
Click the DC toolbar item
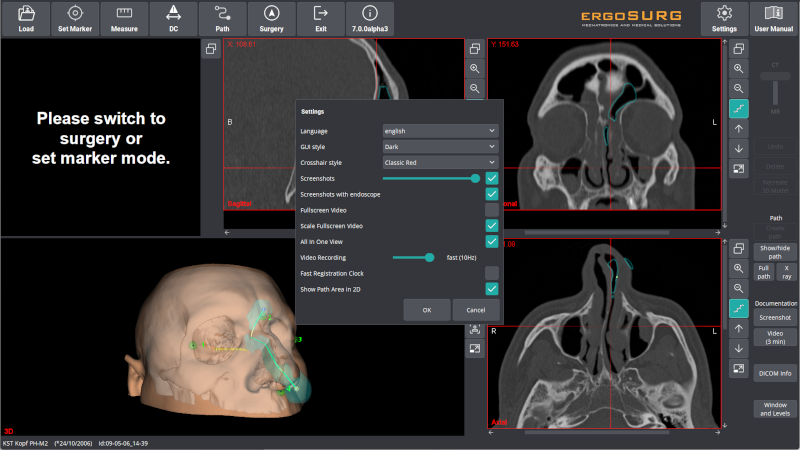click(x=173, y=18)
